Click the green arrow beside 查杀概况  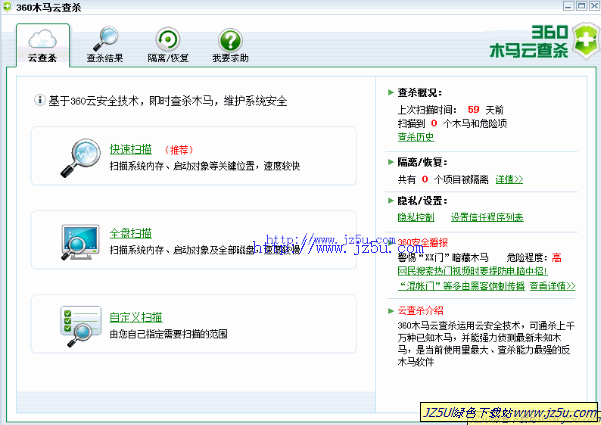[391, 92]
